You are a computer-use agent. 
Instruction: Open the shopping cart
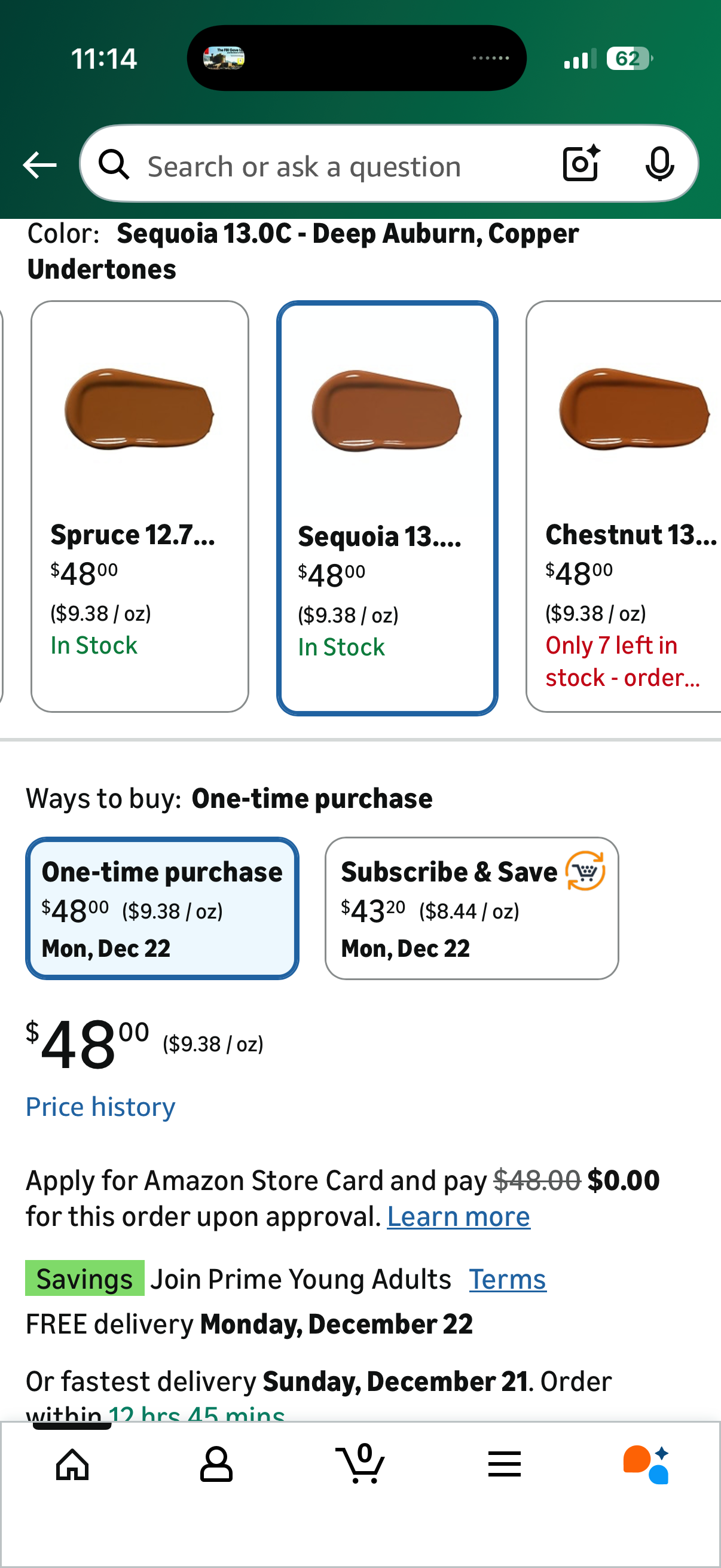[x=360, y=1464]
